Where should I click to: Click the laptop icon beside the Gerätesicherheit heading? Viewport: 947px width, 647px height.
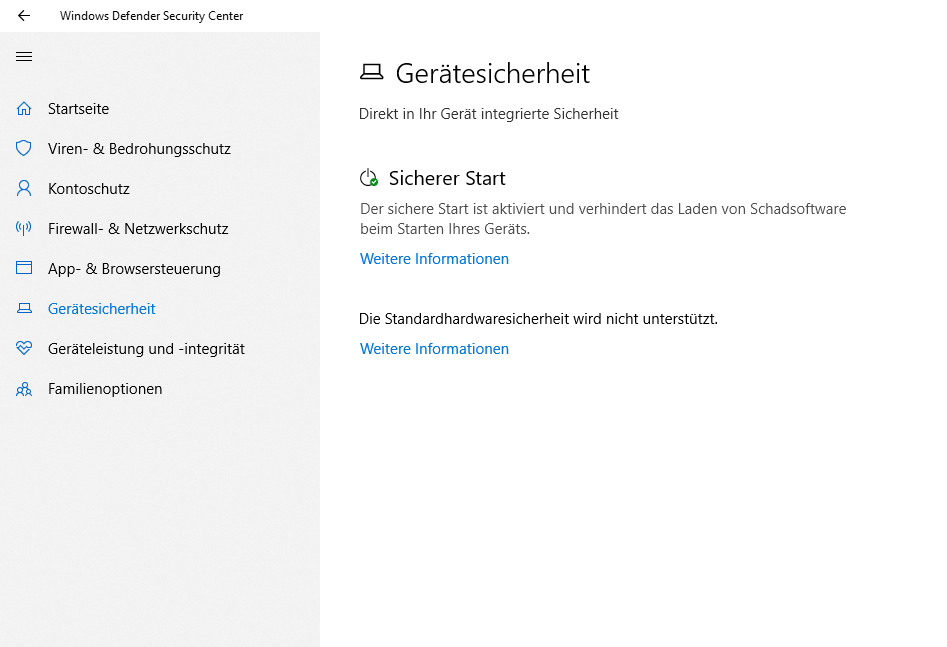tap(371, 72)
